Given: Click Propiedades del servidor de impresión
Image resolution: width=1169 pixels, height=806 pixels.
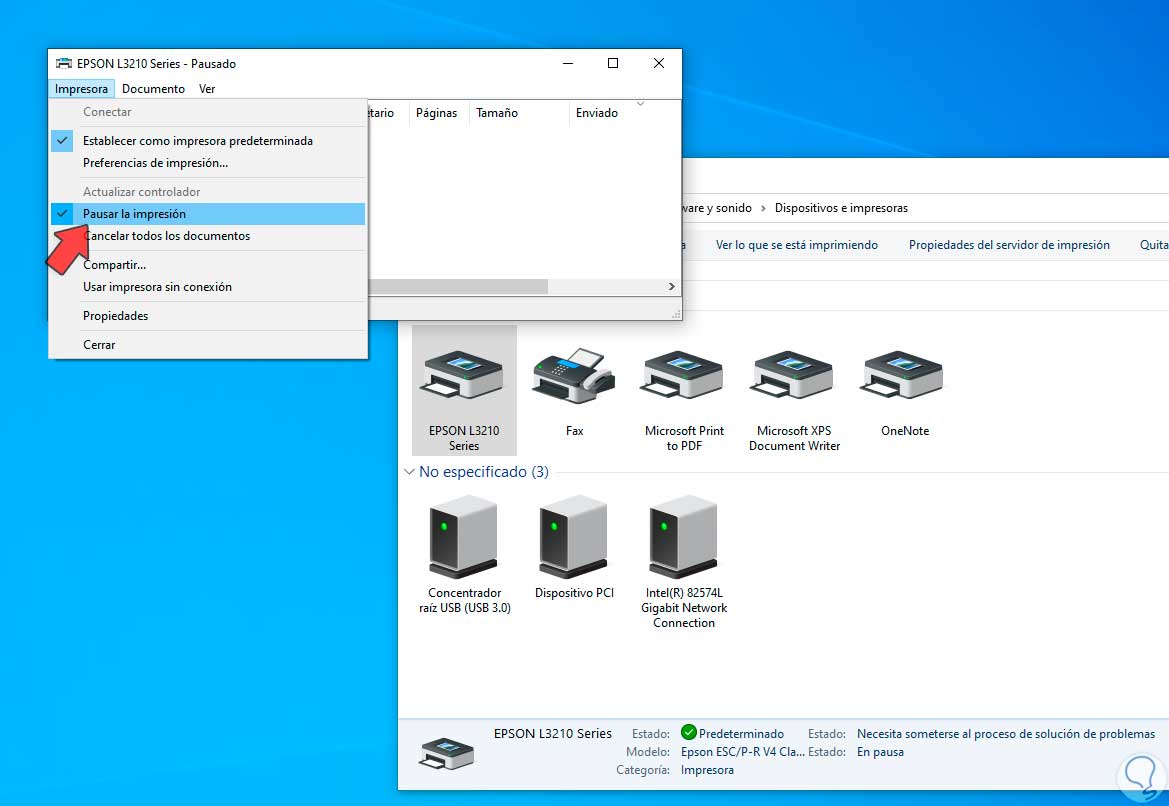Looking at the screenshot, I should [1008, 245].
